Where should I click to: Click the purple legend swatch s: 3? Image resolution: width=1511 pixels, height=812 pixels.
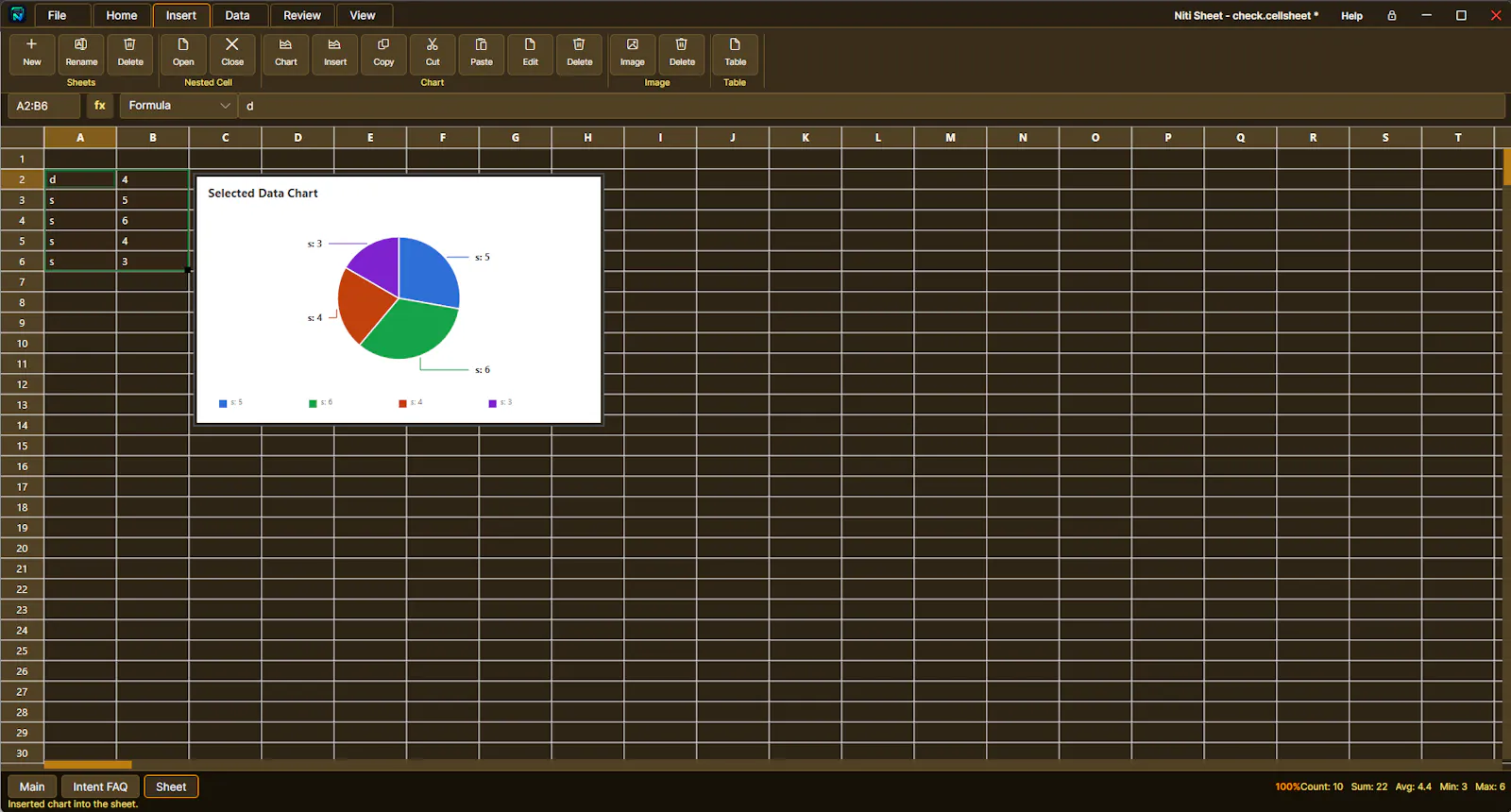[492, 403]
